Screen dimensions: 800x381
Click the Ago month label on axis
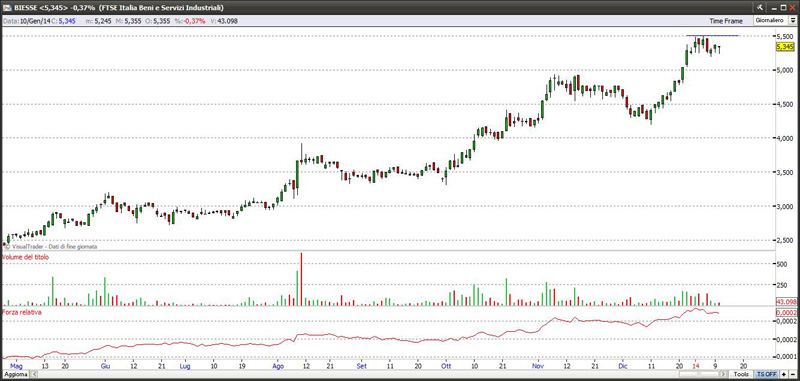tap(279, 366)
